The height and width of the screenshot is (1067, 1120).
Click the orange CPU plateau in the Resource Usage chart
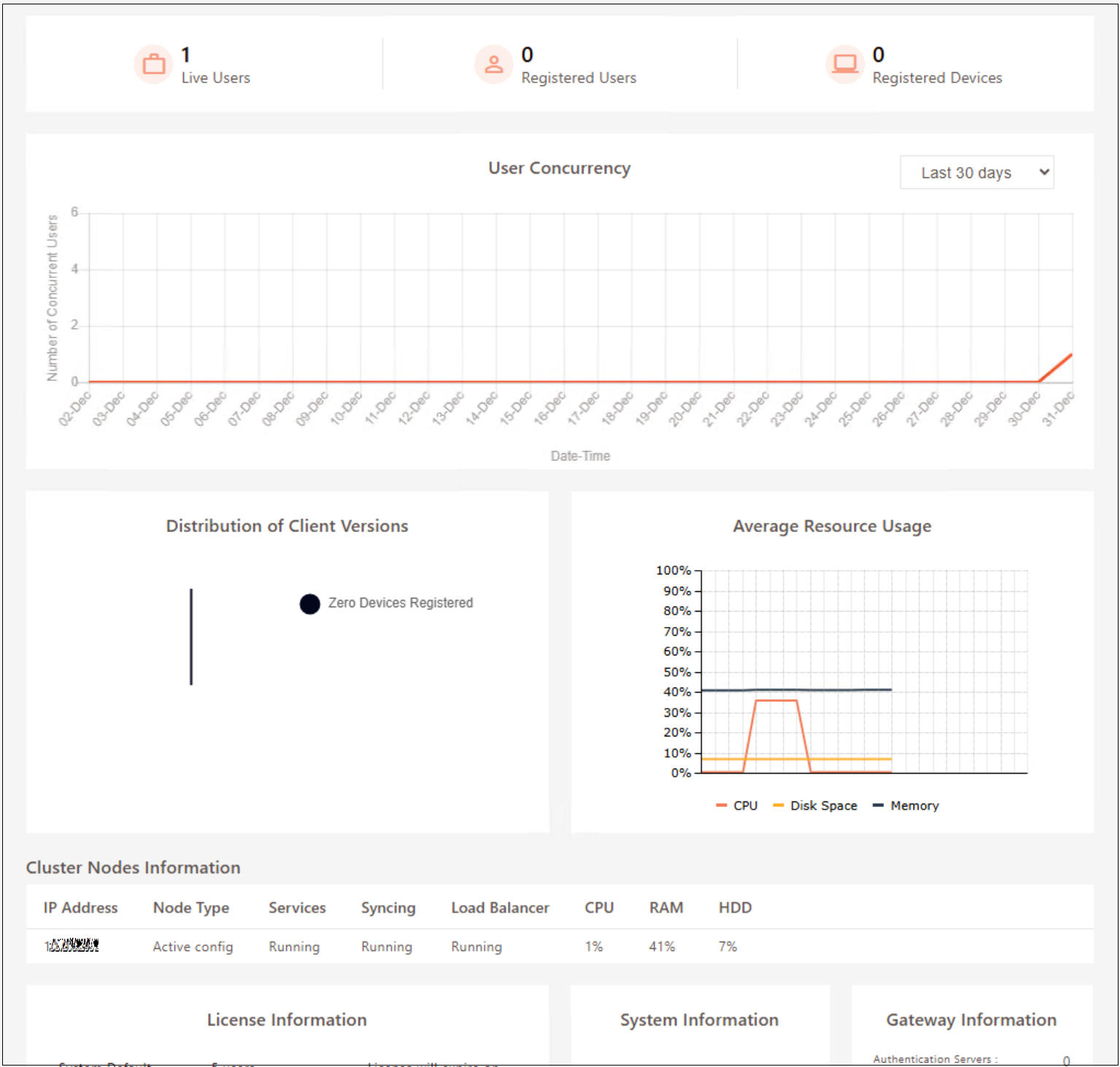(x=776, y=701)
